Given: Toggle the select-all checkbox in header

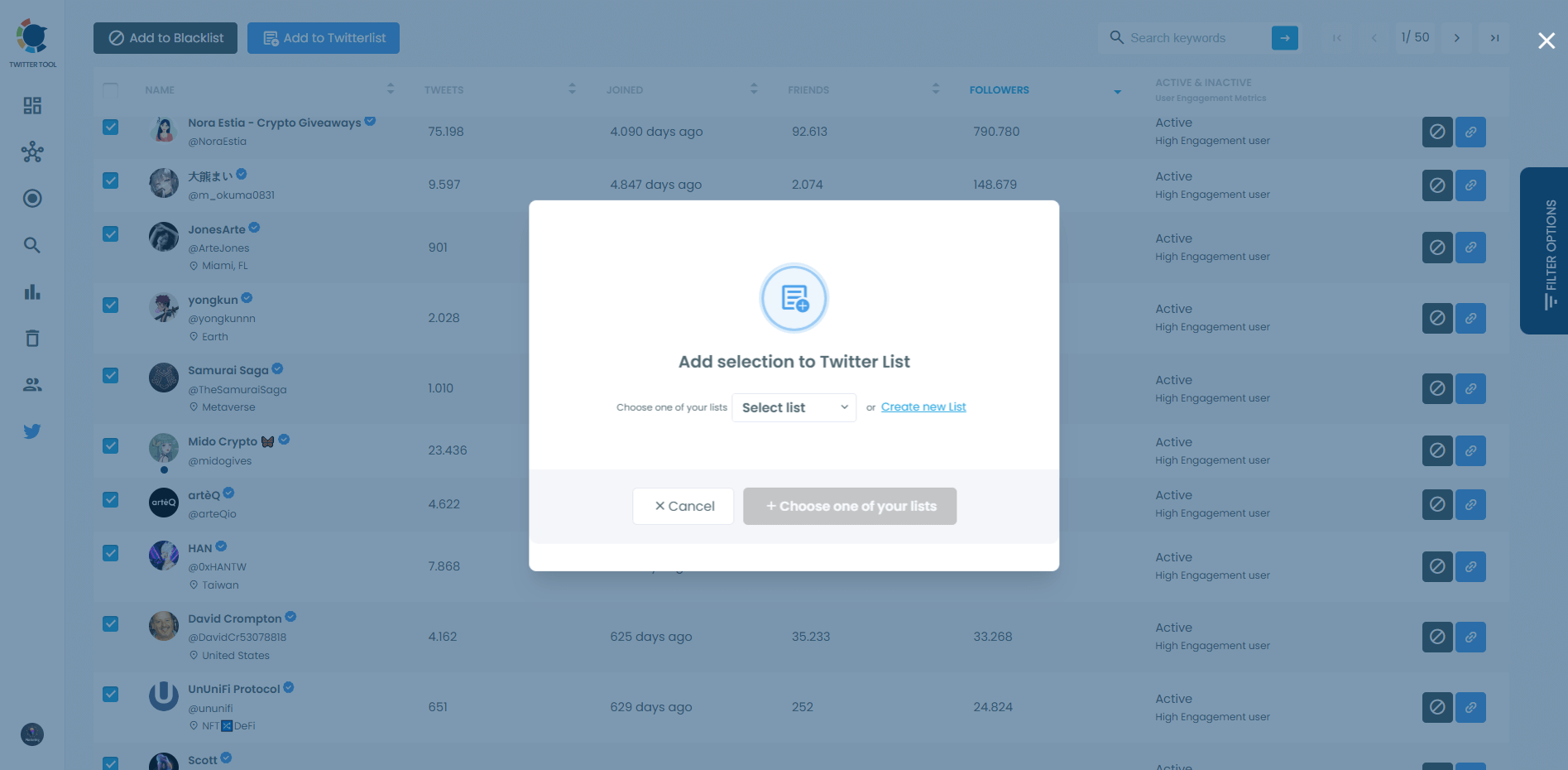Looking at the screenshot, I should pos(110,89).
